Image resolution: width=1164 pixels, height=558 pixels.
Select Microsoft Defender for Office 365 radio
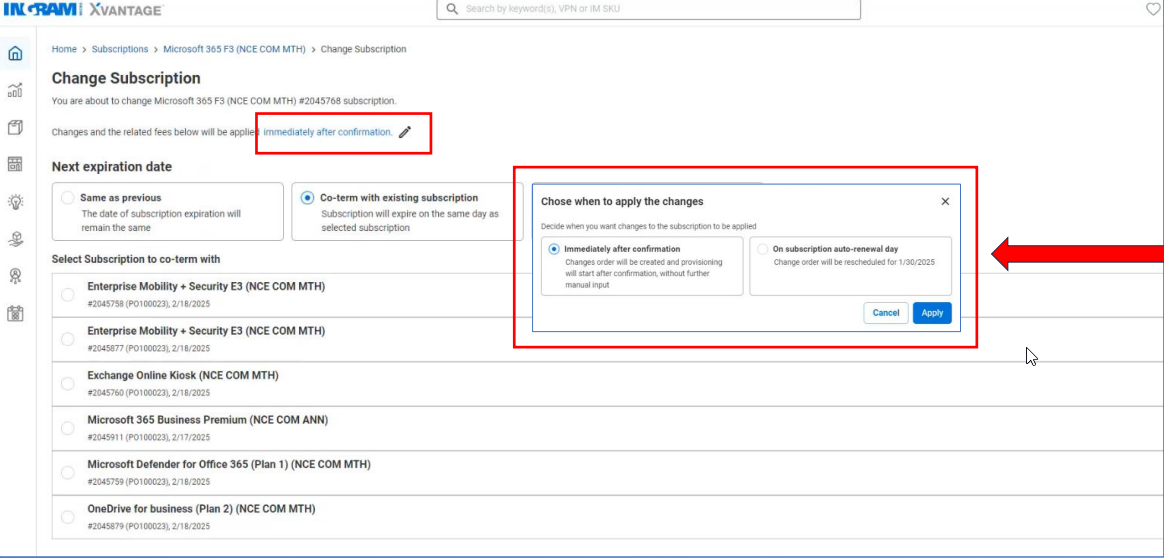(68, 473)
